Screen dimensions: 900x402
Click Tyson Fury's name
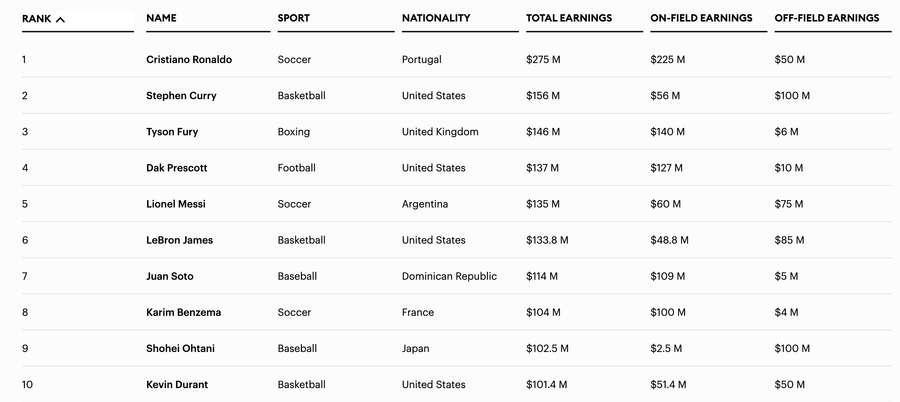click(x=172, y=132)
